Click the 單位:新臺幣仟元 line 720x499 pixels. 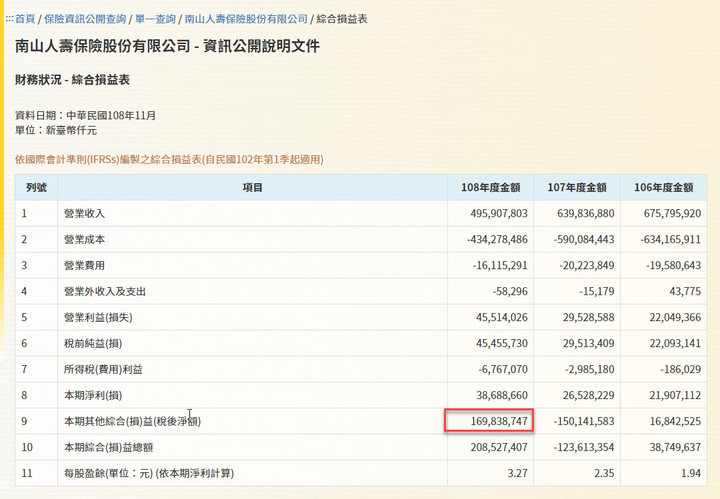click(x=56, y=130)
